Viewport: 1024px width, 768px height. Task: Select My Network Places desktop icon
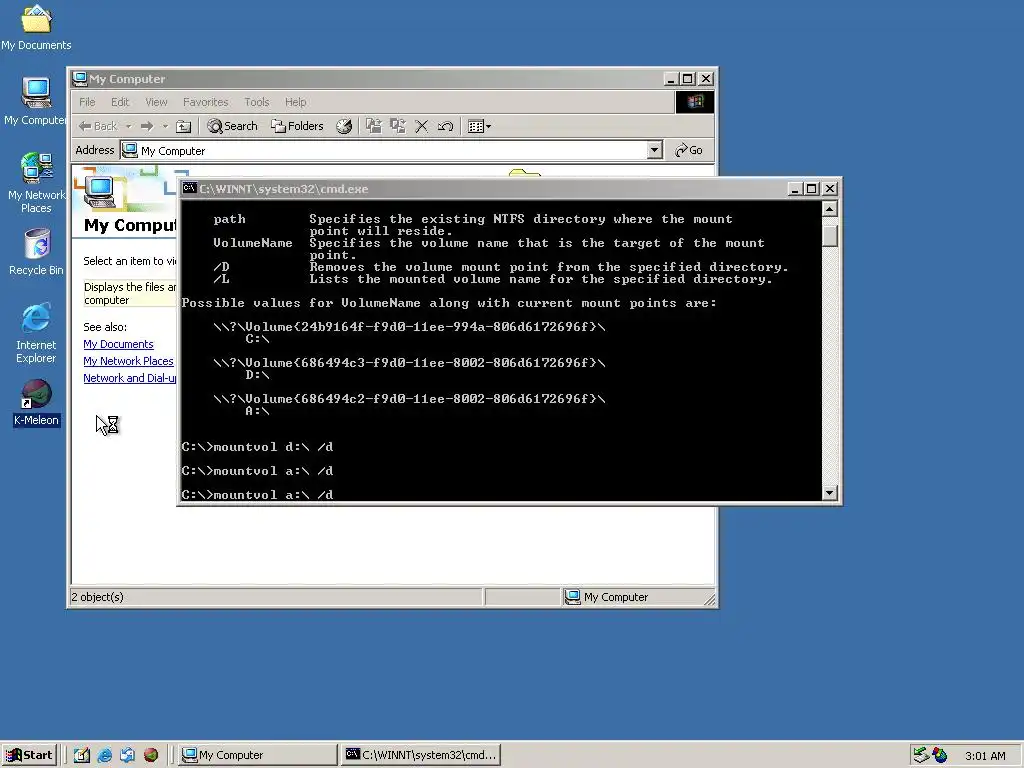(36, 182)
